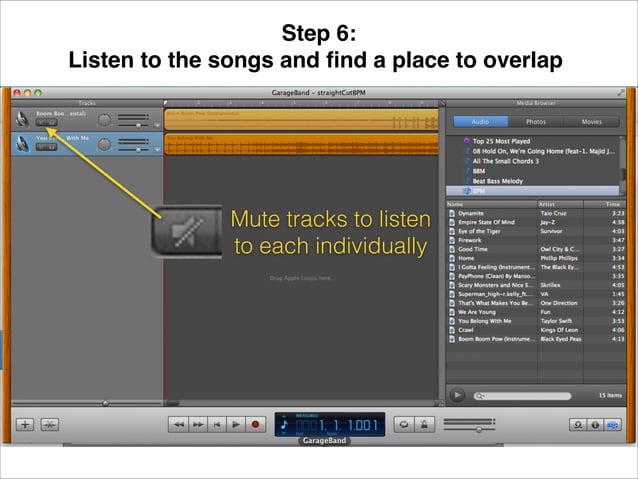Screen dimensions: 638x479
Task: Toggle the cycle region button
Action: click(404, 424)
